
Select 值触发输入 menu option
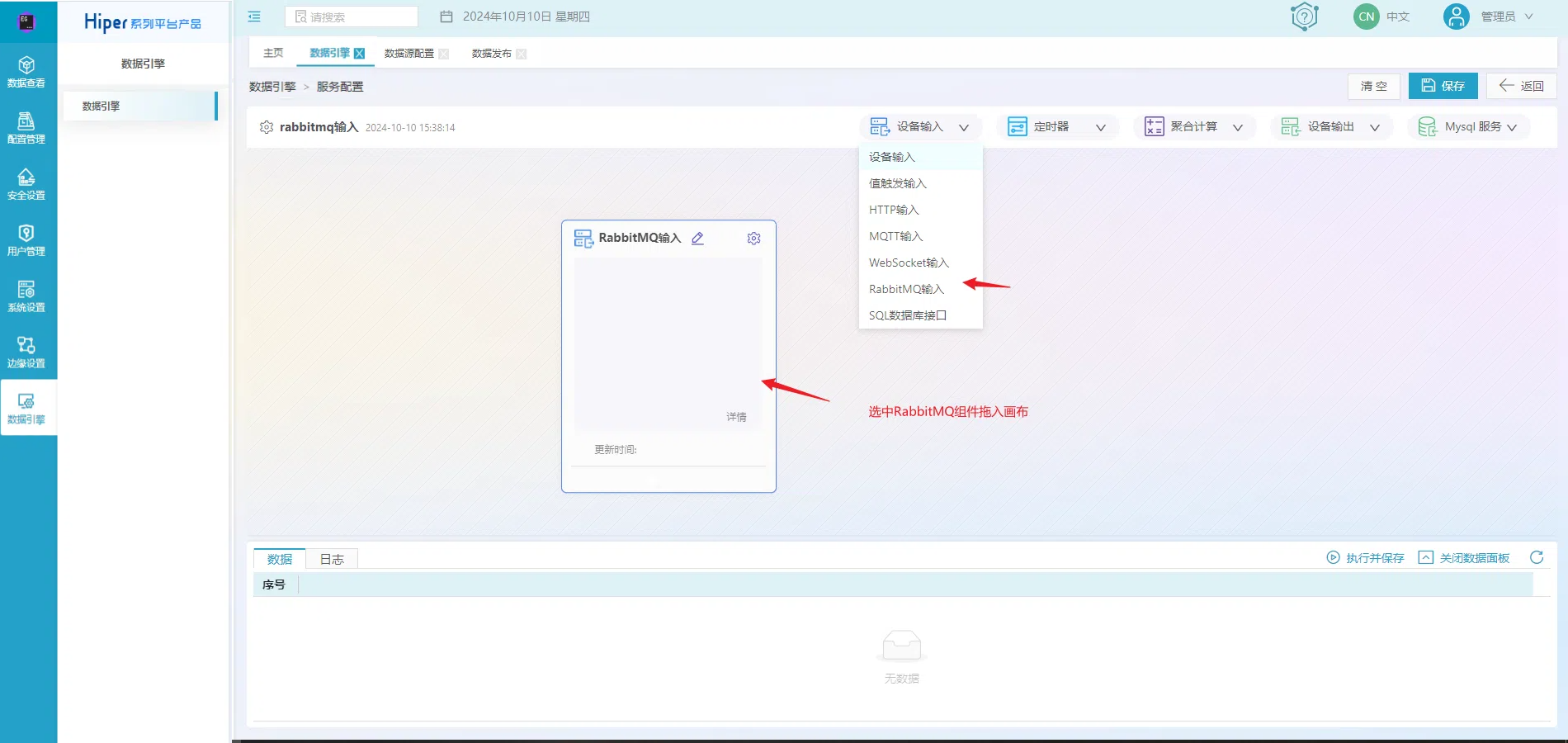point(921,183)
